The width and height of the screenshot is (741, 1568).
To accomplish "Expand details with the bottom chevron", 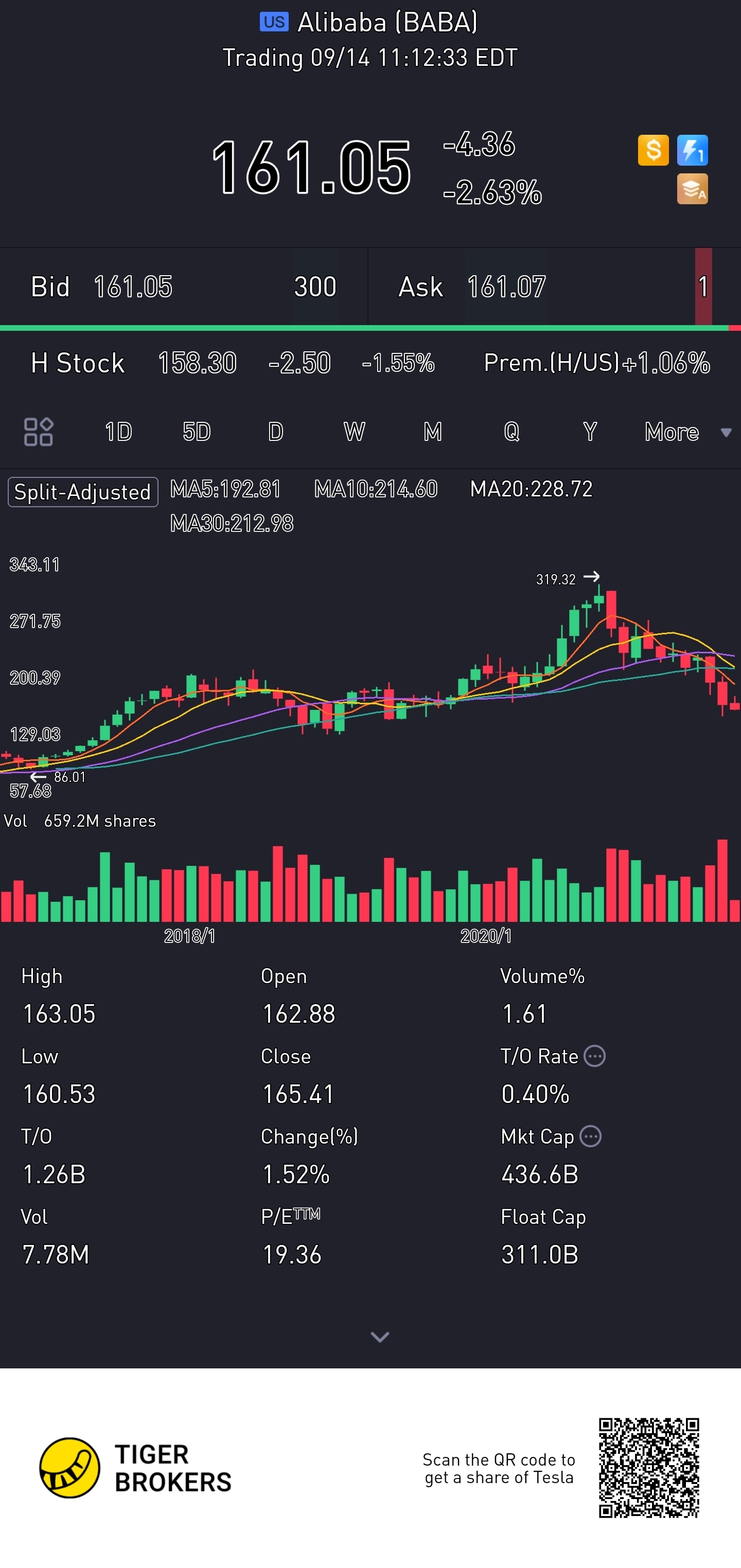I will 379,1338.
